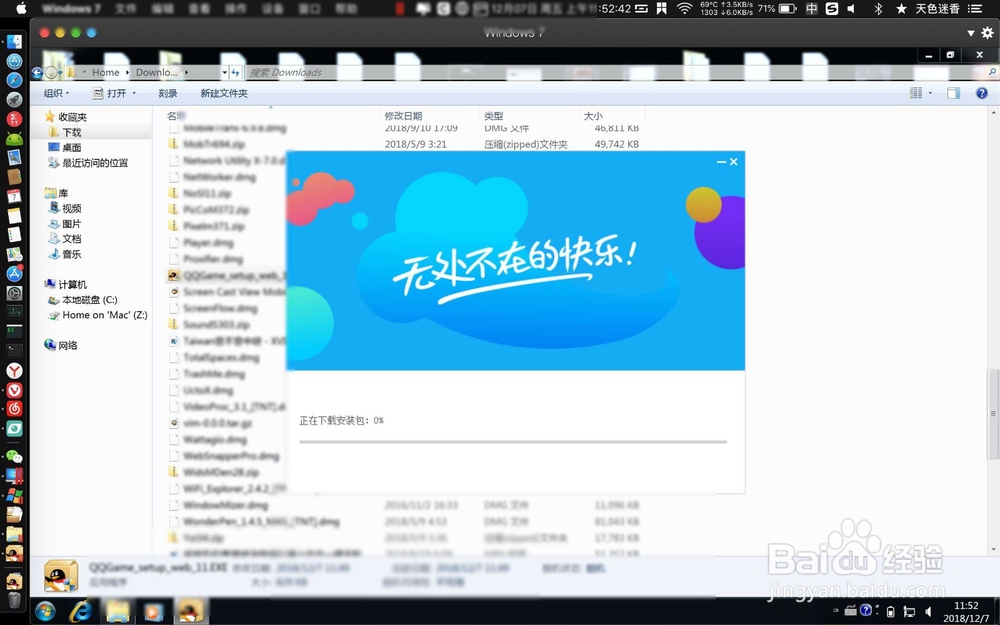1000x625 pixels.
Task: Open the 组织 dropdown menu
Action: pos(56,93)
